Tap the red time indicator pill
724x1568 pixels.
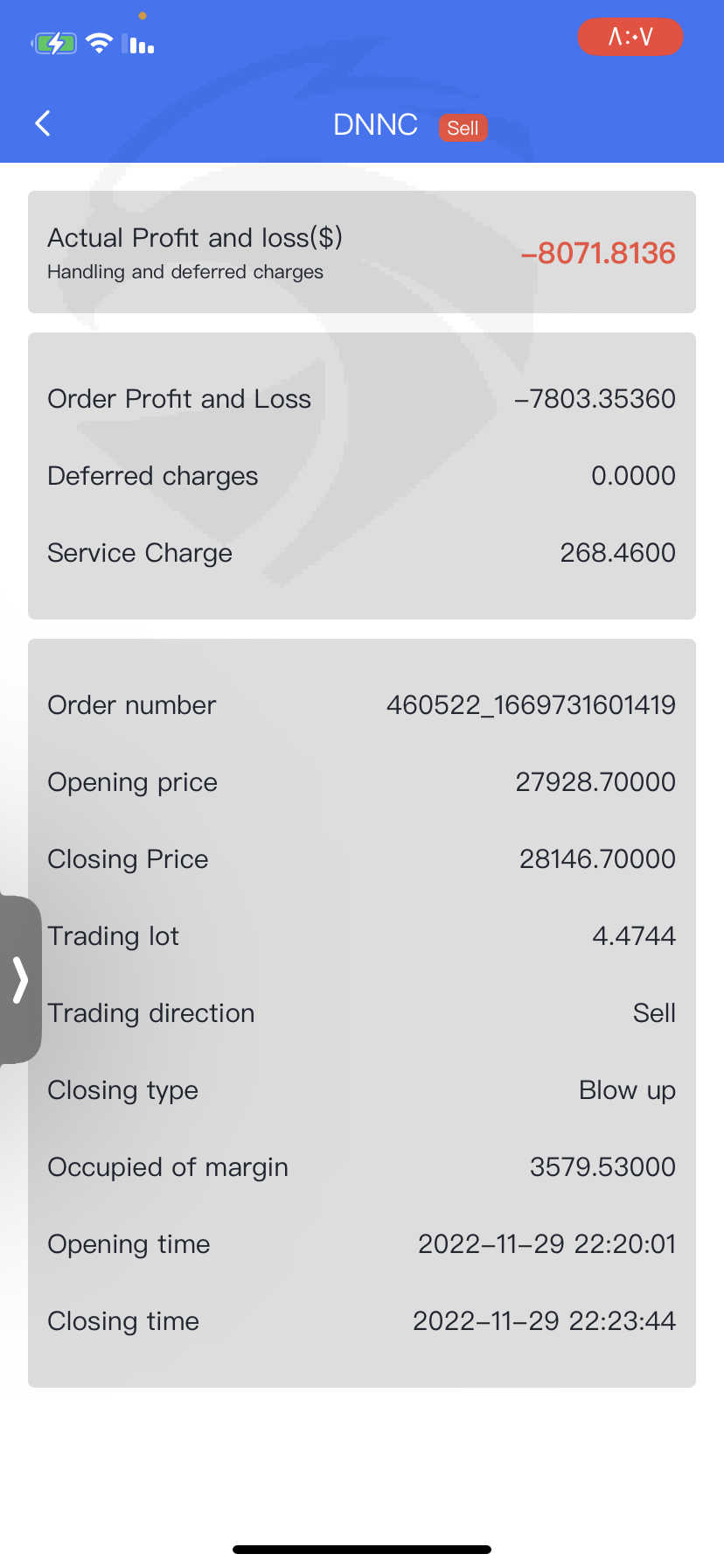point(630,37)
